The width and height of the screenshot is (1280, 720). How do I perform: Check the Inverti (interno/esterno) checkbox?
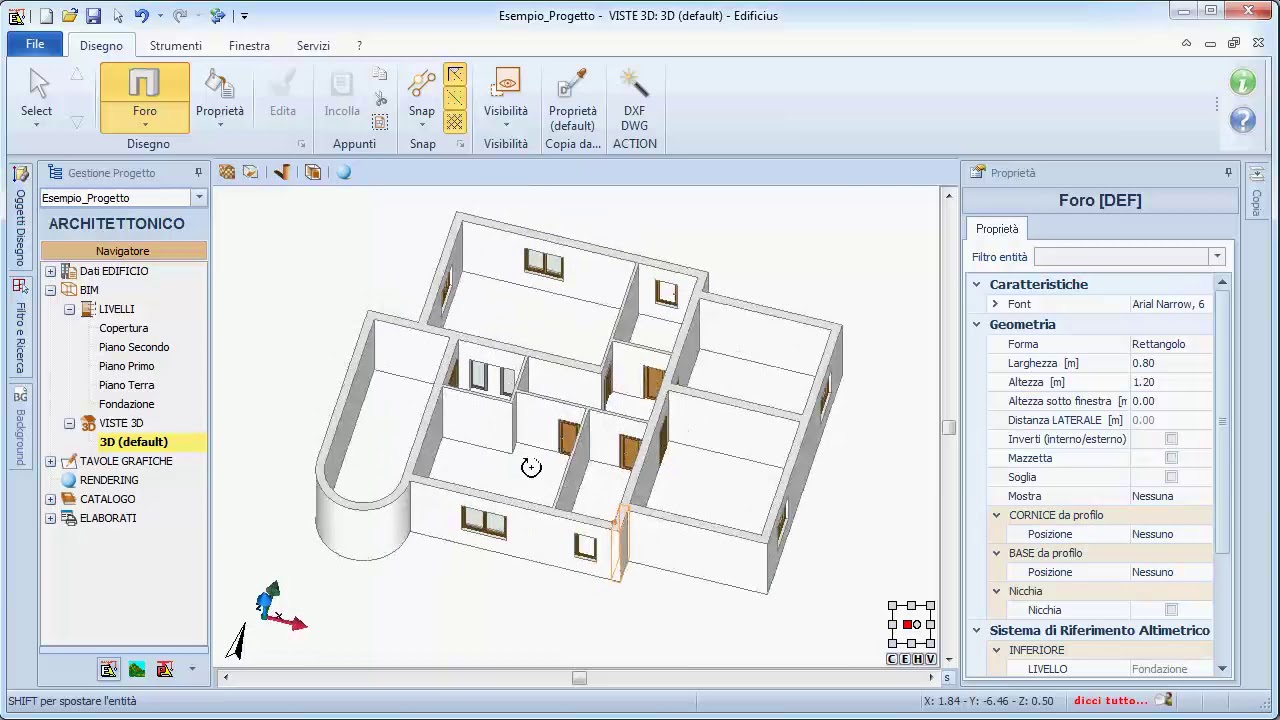coord(1171,439)
